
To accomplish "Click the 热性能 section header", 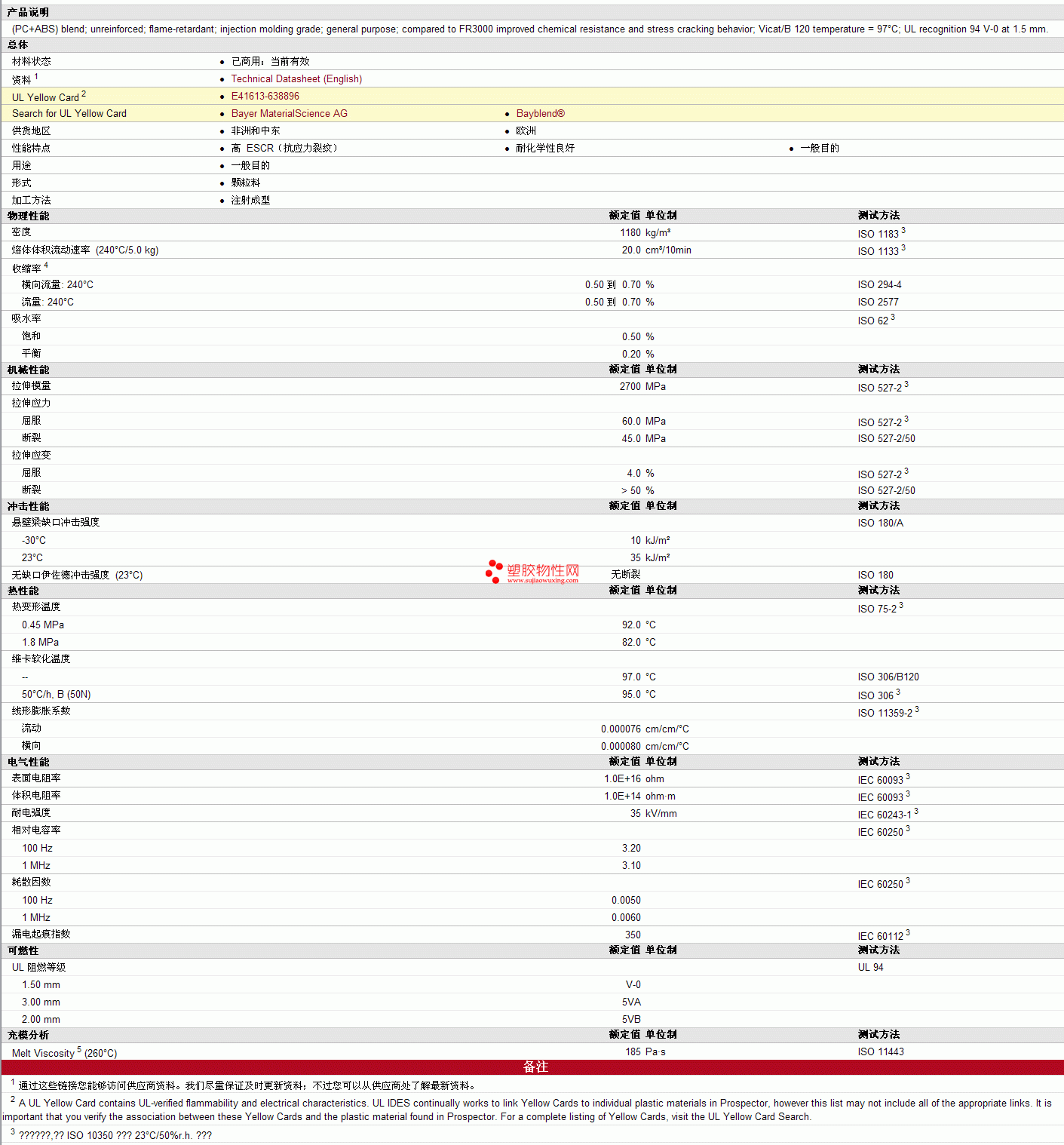I will tap(23, 591).
